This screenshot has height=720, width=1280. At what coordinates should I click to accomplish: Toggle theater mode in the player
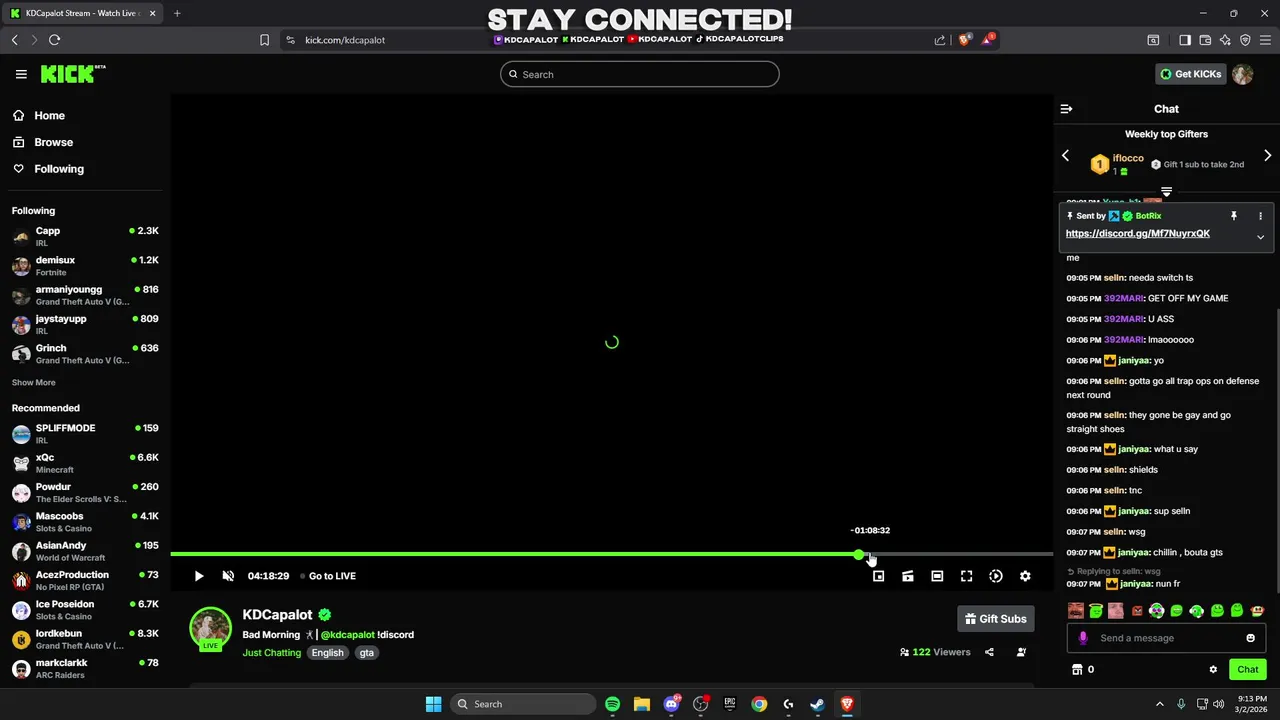click(x=937, y=576)
